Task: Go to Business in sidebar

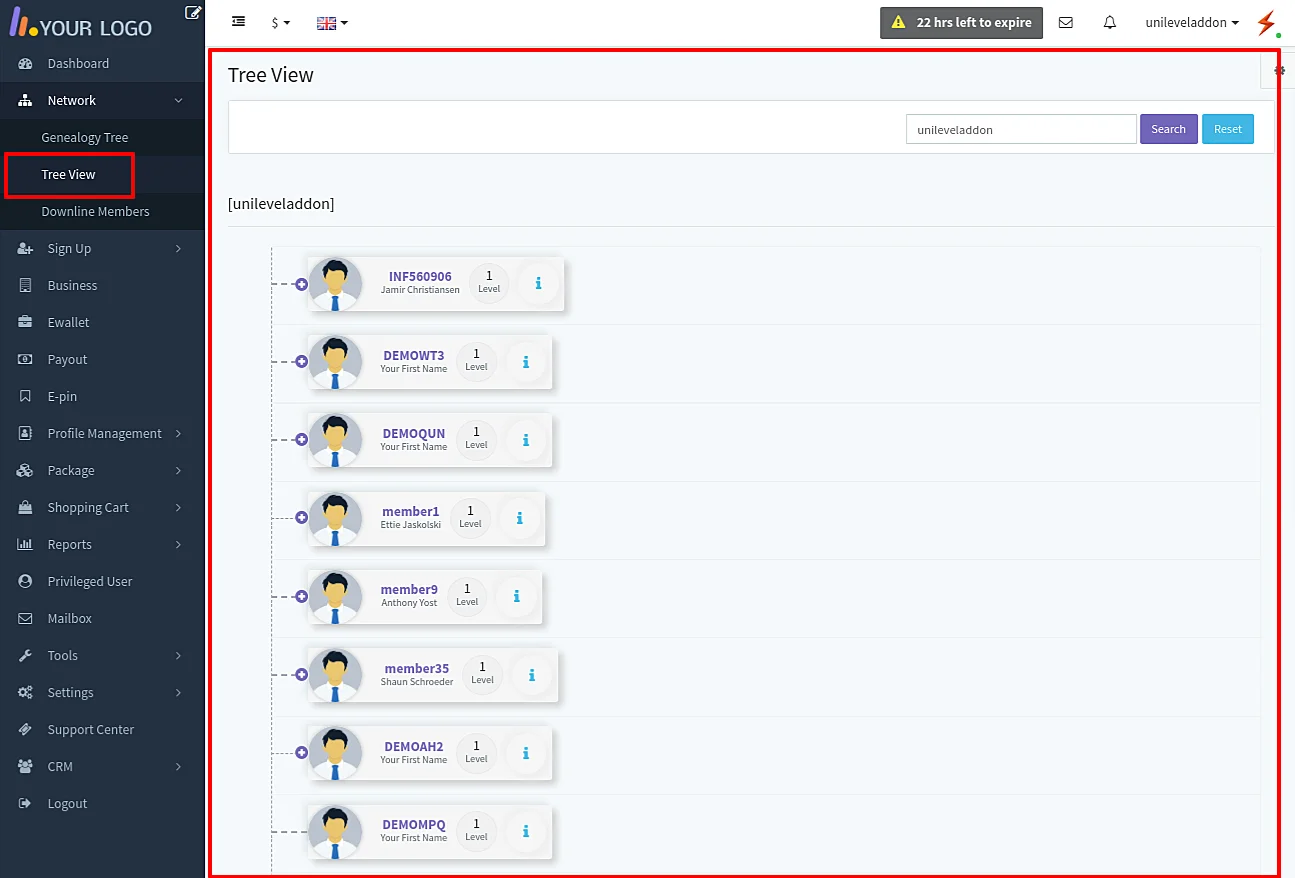Action: click(102, 285)
